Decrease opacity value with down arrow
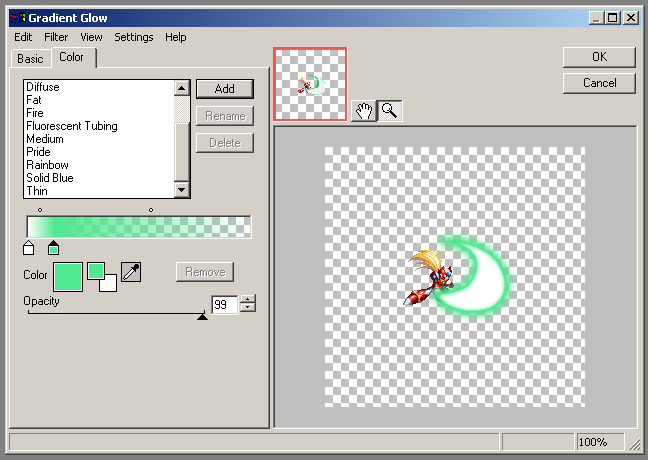The height and width of the screenshot is (460, 648). (248, 309)
